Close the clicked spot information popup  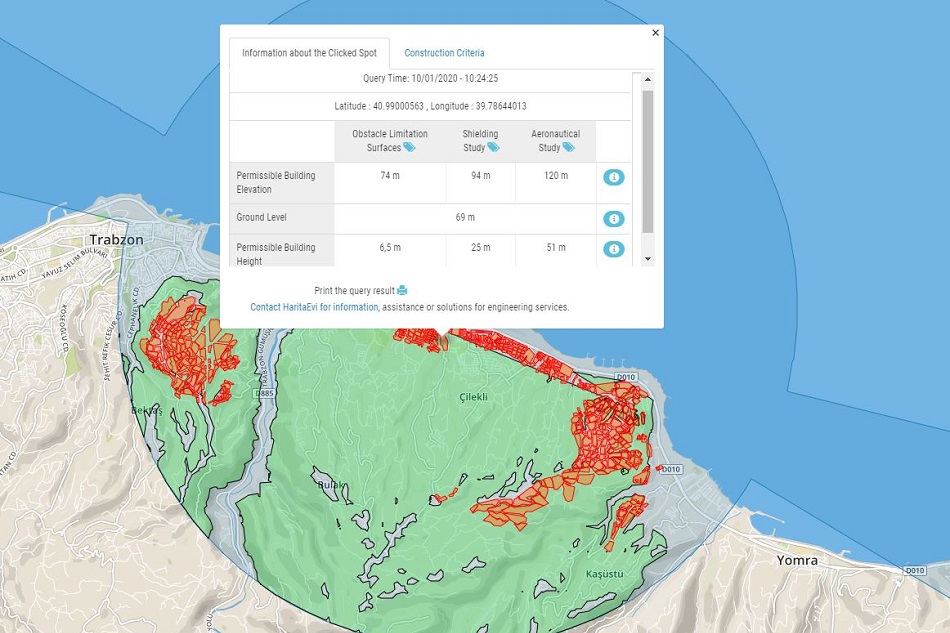[x=656, y=33]
